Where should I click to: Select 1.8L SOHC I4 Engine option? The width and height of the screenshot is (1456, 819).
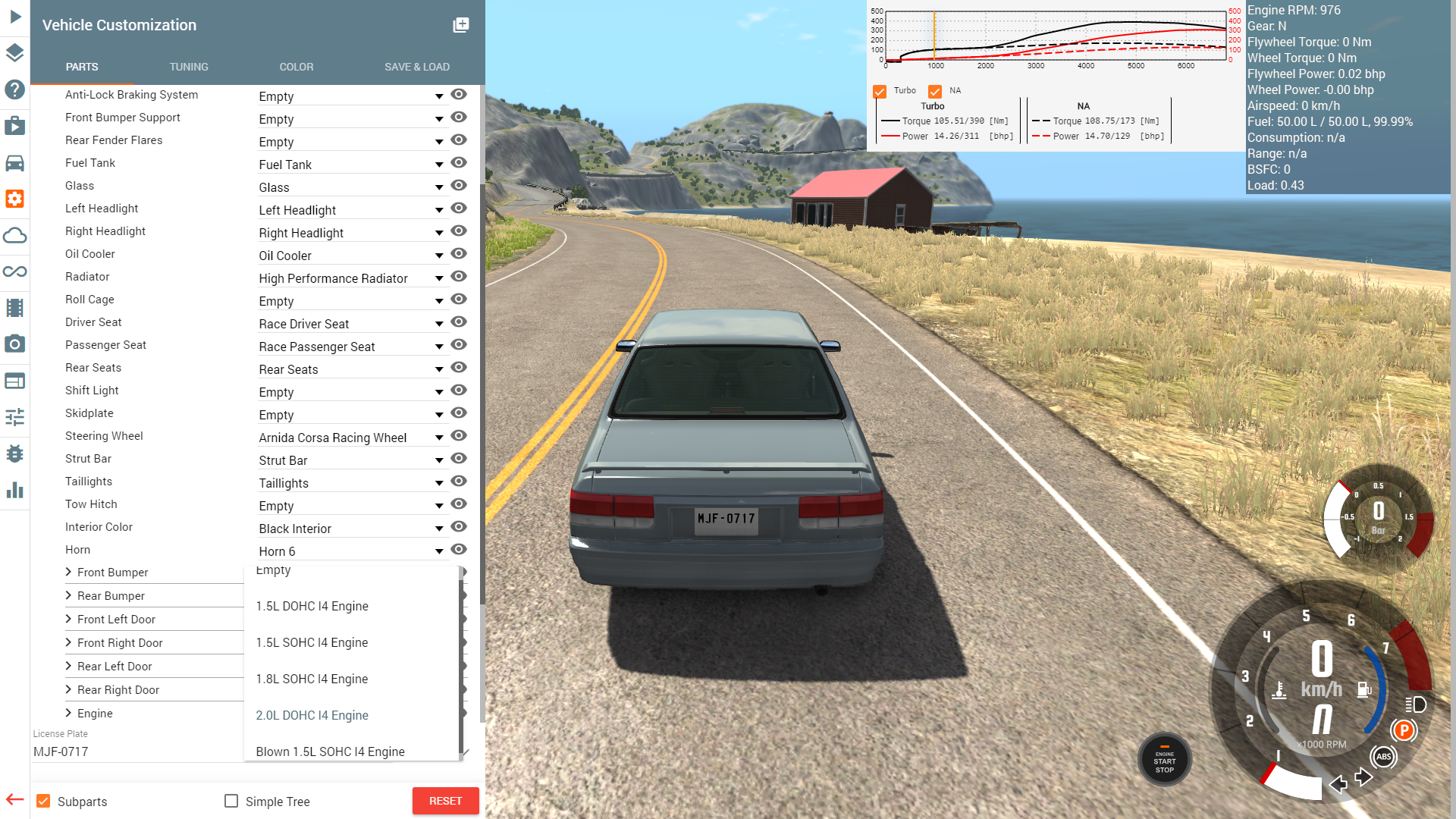coord(312,679)
